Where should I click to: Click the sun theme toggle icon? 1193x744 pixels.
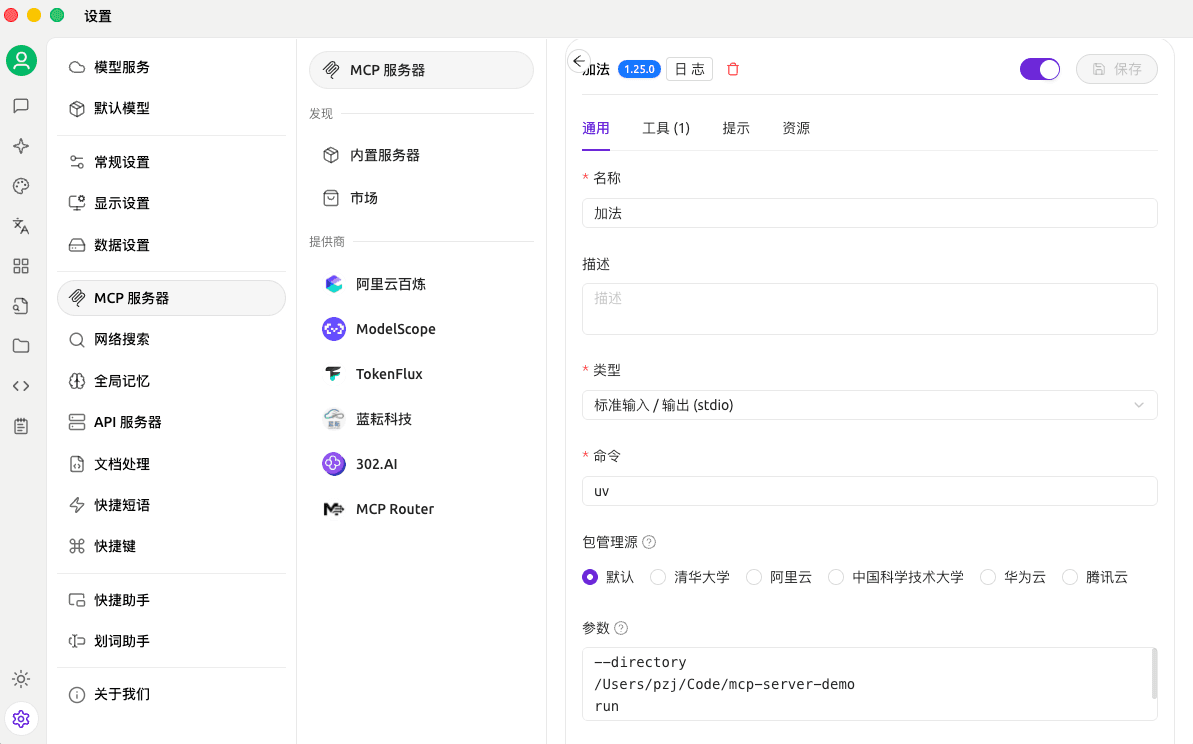(21, 679)
